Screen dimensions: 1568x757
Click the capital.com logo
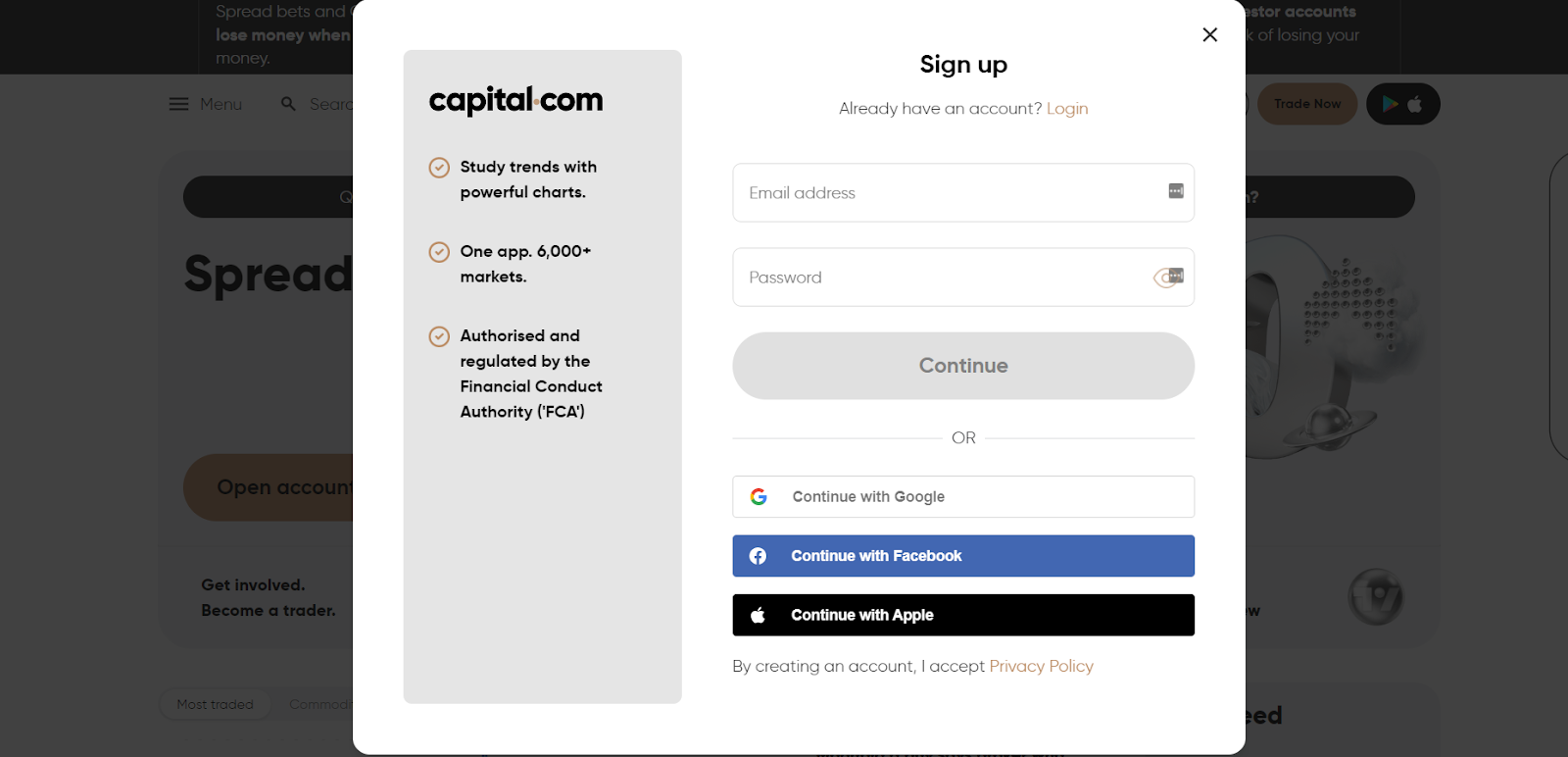[515, 100]
